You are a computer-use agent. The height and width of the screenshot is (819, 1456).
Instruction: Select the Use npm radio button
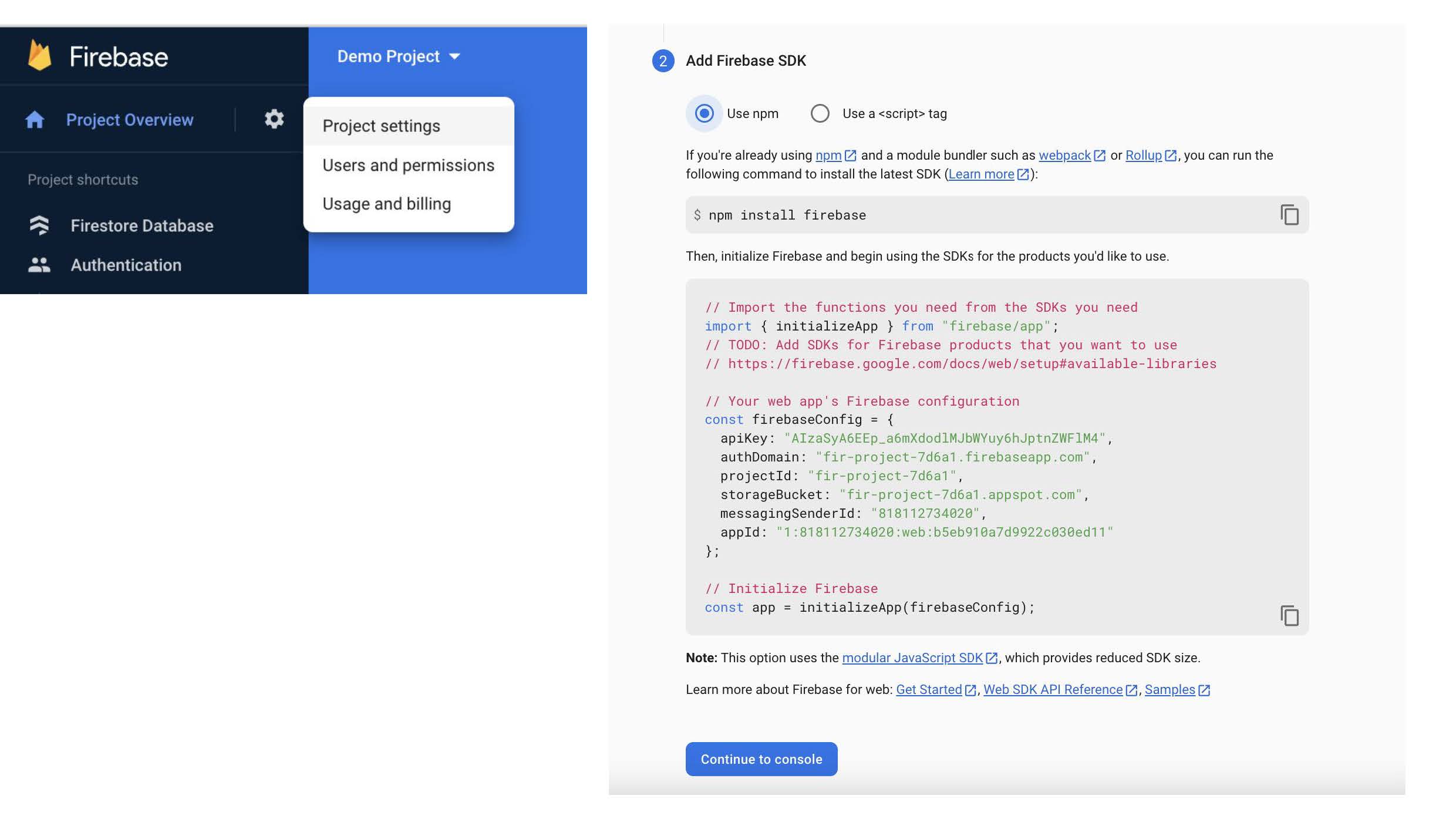click(704, 113)
